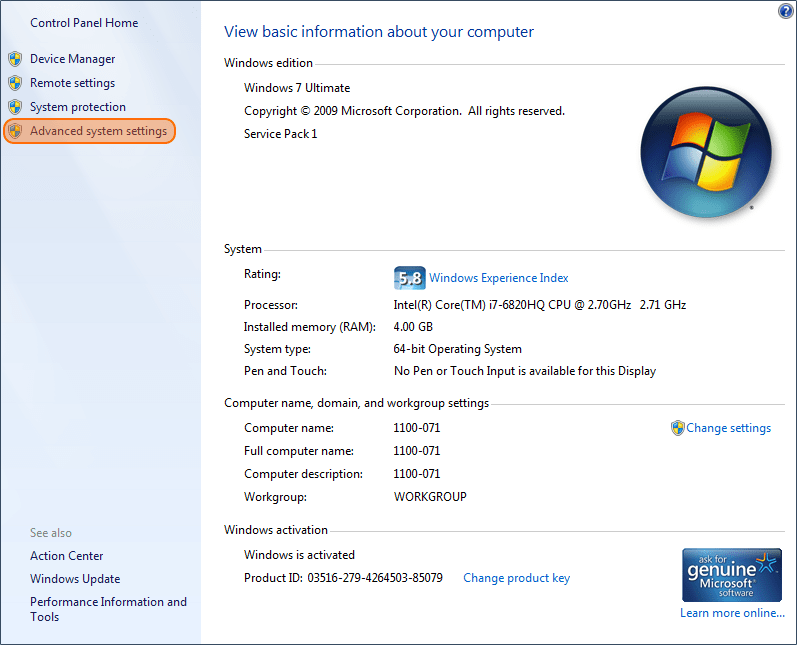Click the processor value Intel Core i7-6820HQ

coord(539,305)
